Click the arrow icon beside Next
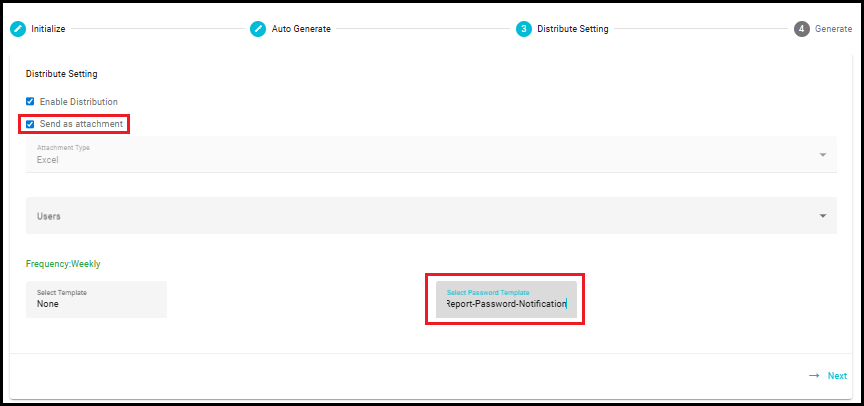Screen dimensions: 864x406 point(814,376)
